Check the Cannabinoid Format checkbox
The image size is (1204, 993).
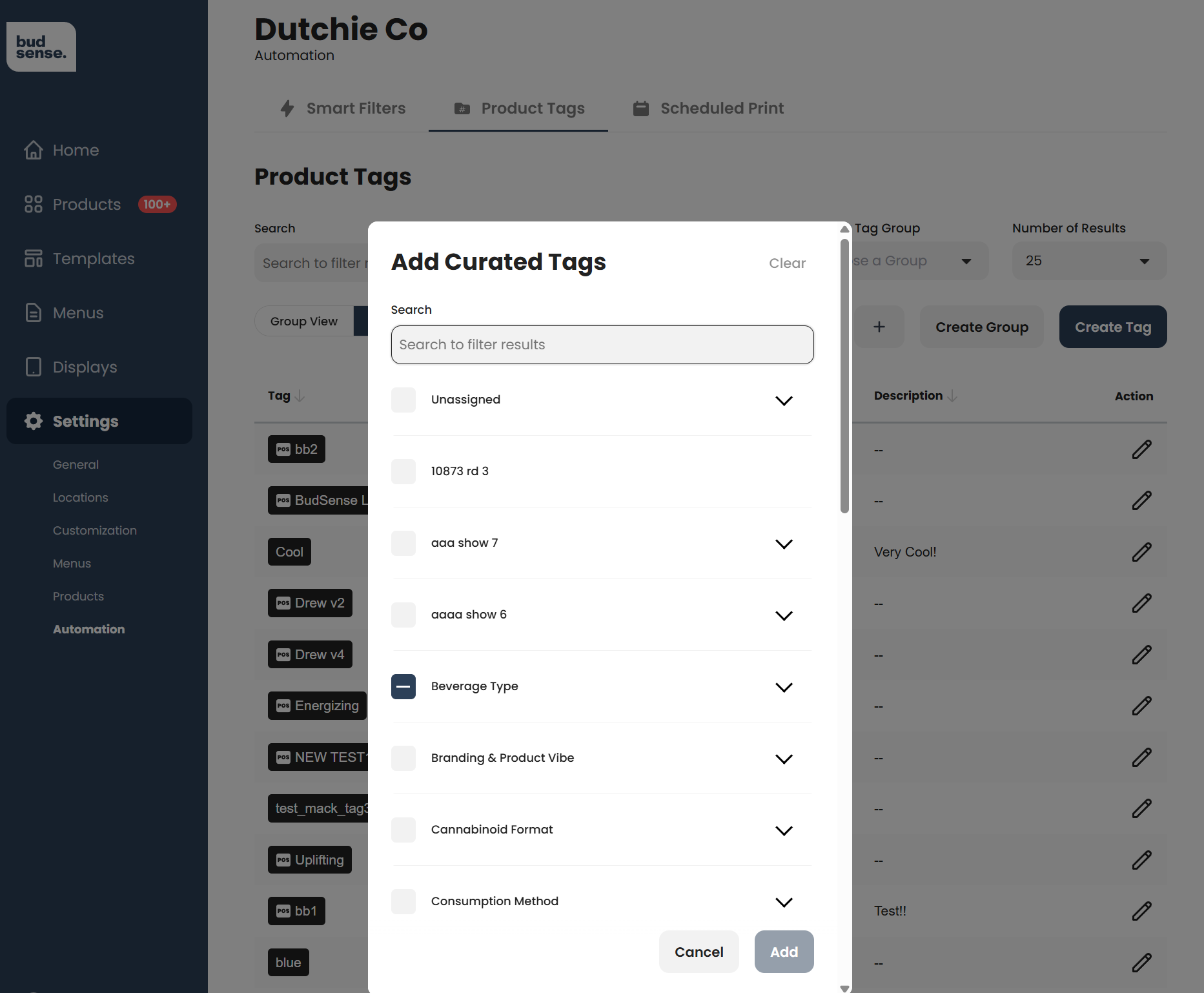click(403, 830)
